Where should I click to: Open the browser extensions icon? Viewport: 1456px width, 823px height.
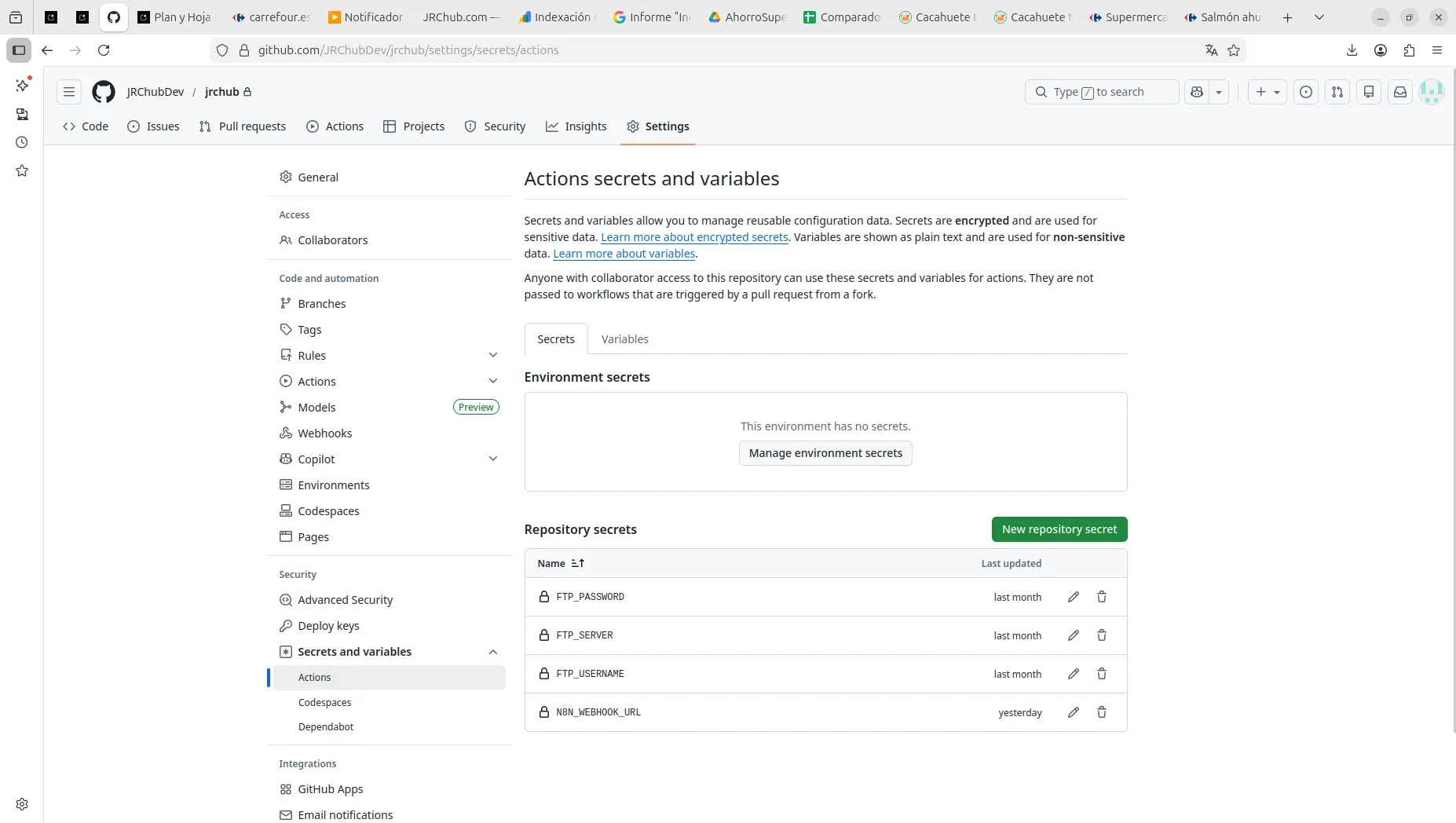pyautogui.click(x=1409, y=50)
